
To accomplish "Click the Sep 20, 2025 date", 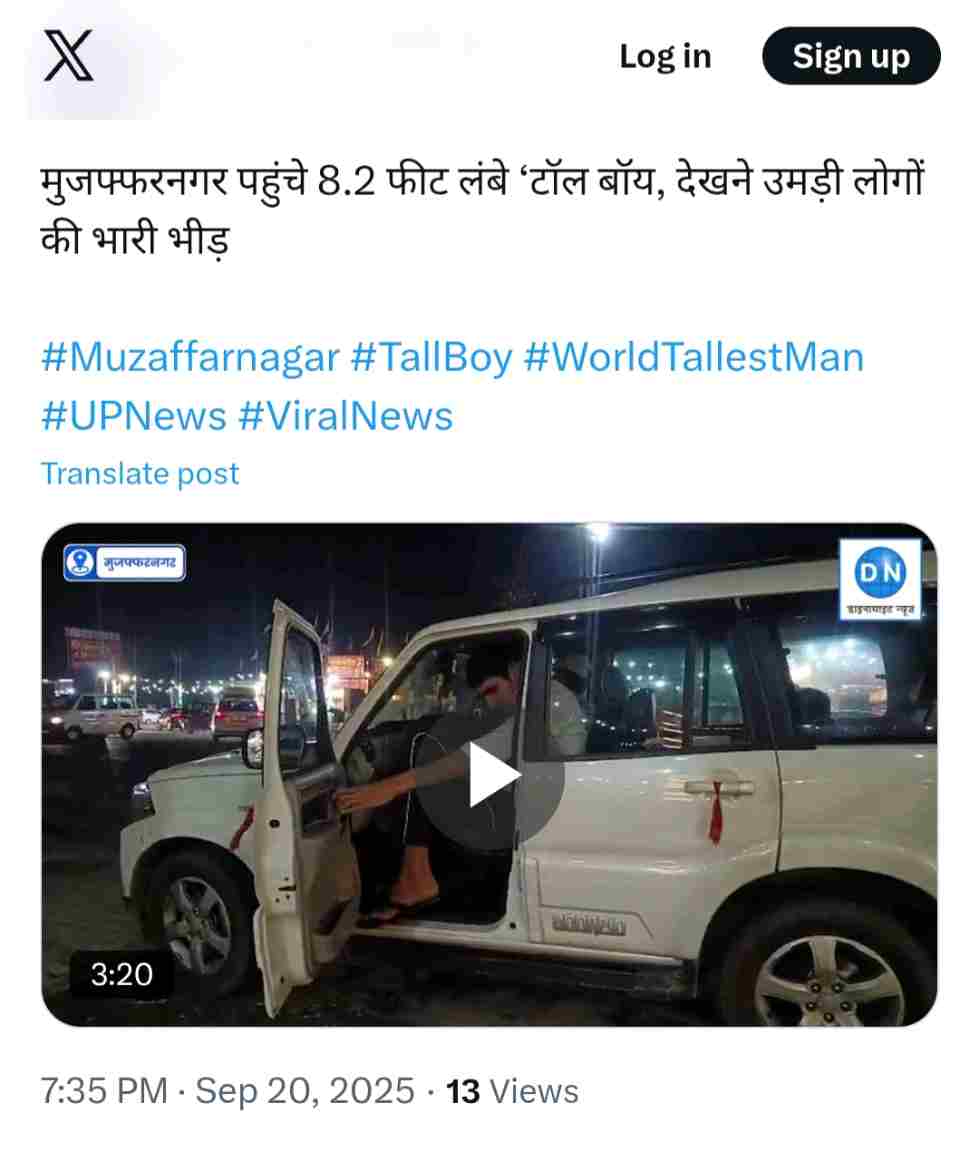I will (305, 1091).
